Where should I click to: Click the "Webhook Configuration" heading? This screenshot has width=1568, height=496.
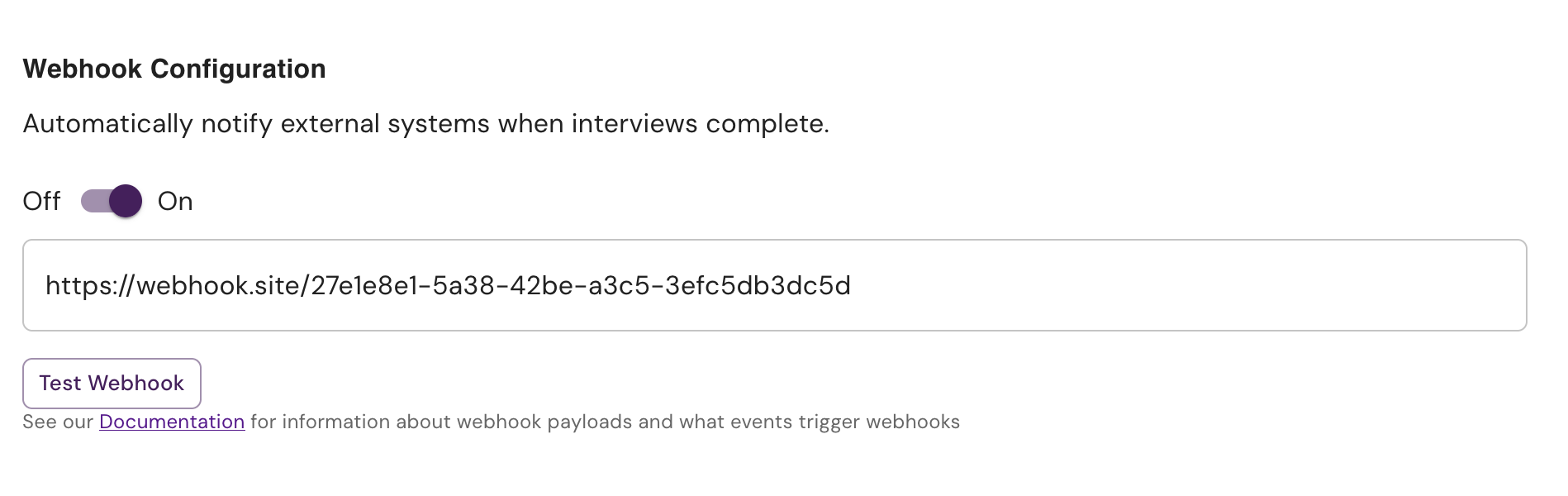[x=174, y=69]
